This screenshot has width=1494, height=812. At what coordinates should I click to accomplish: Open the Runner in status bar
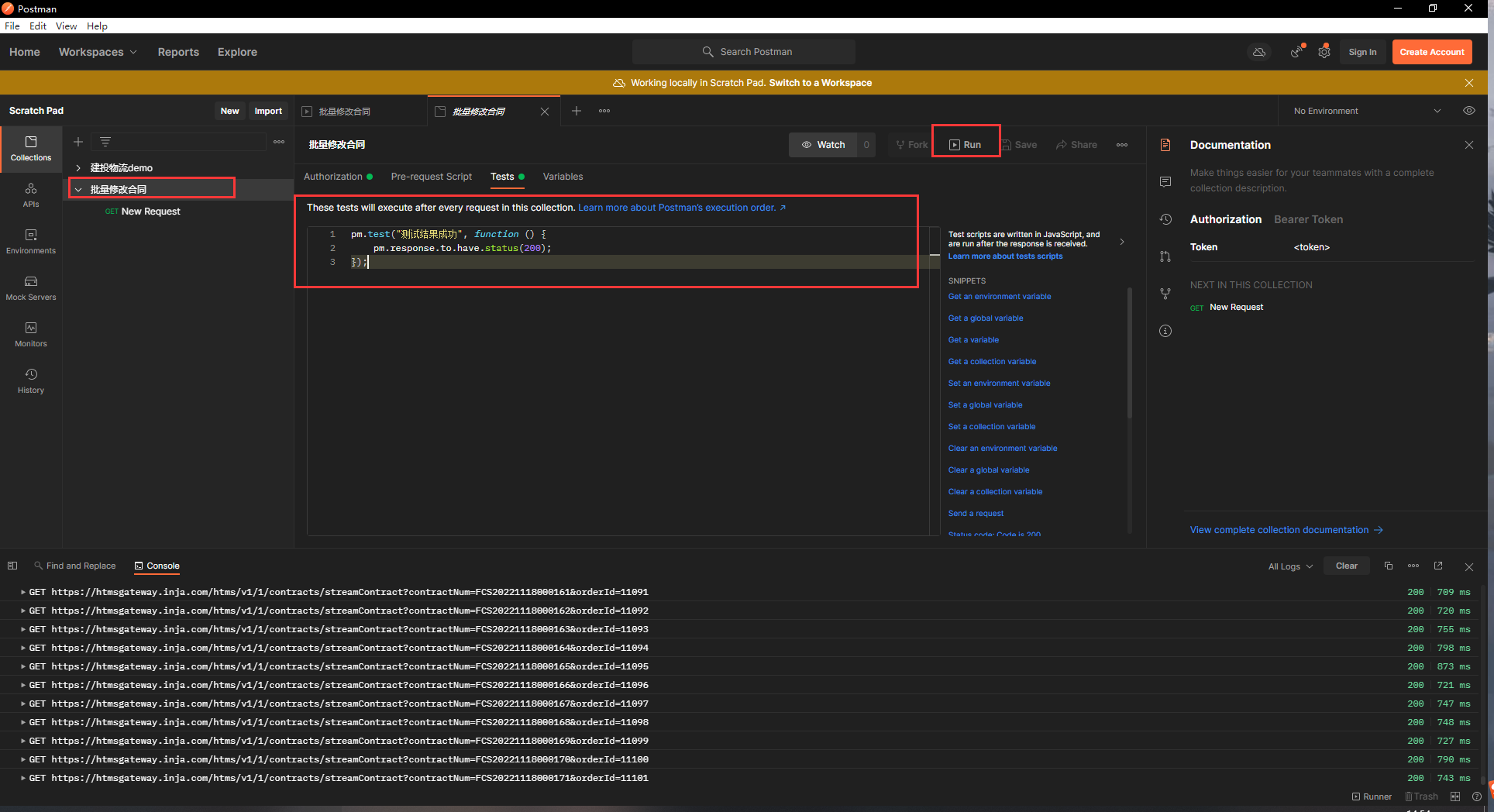(1372, 797)
